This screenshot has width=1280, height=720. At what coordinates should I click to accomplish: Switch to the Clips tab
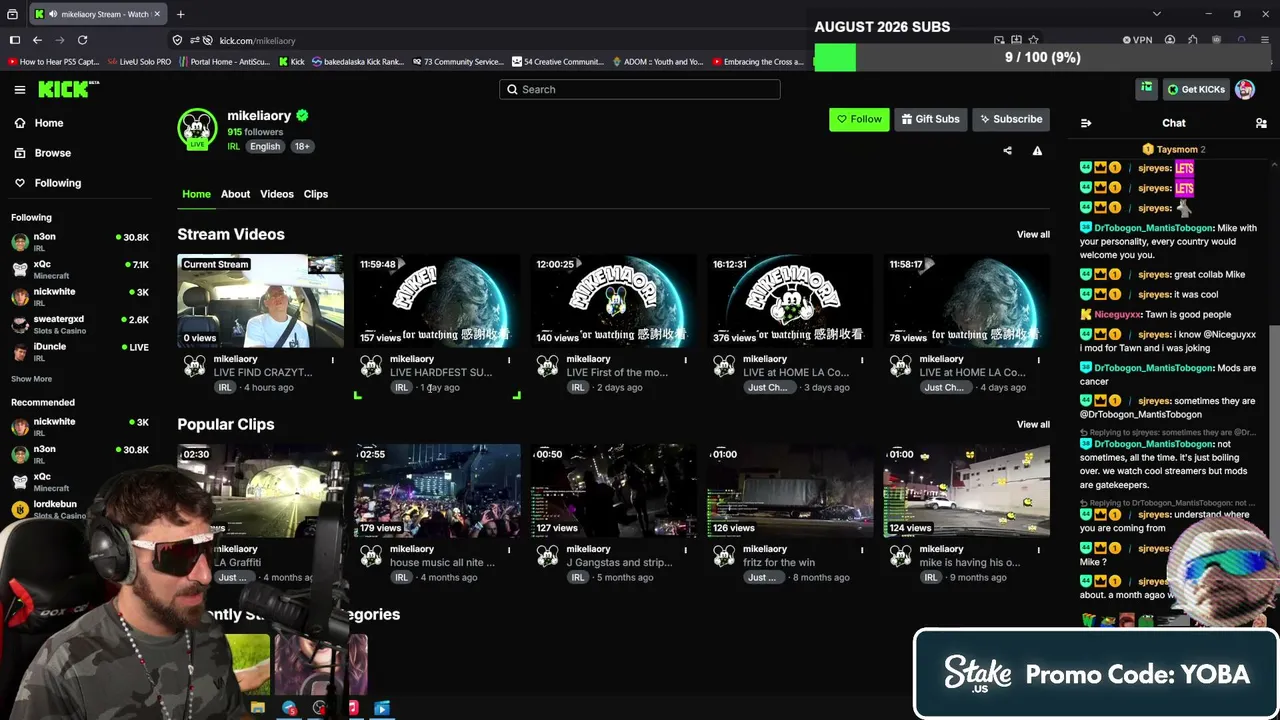coord(316,194)
